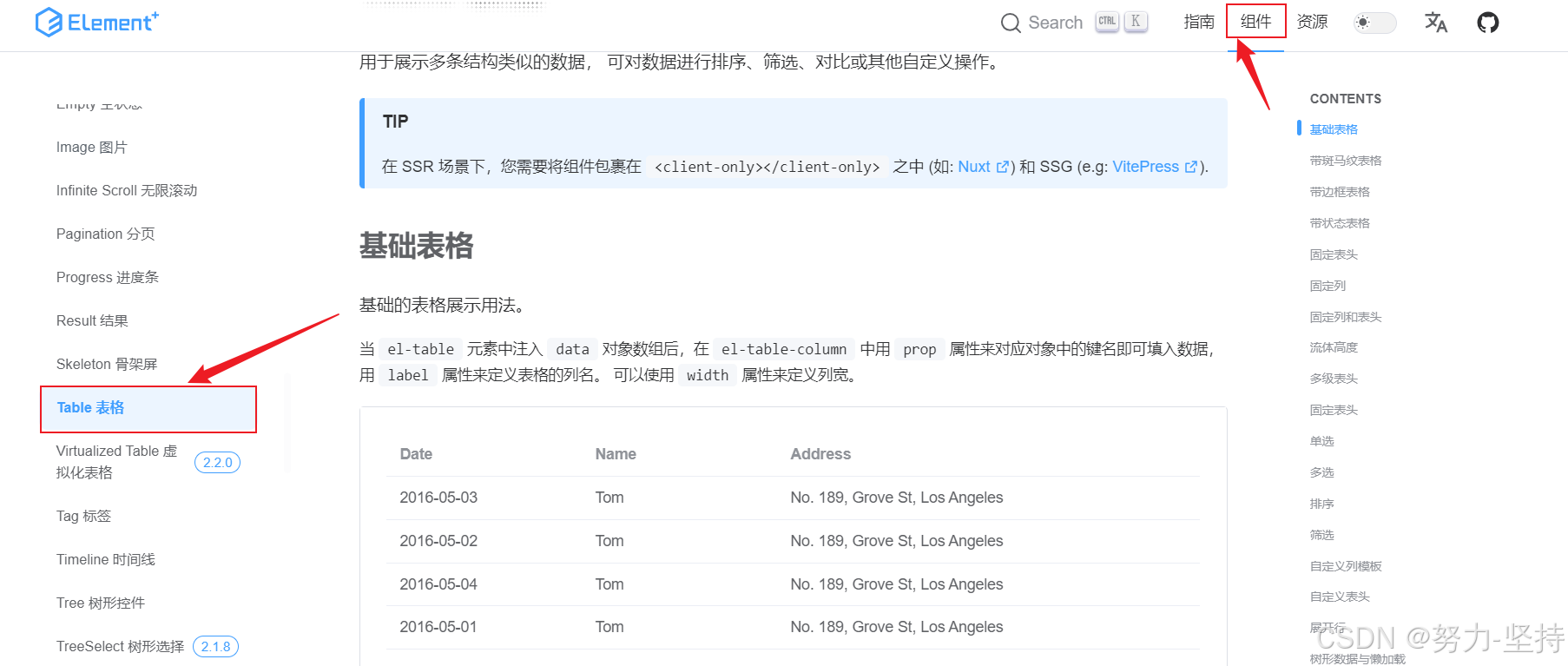This screenshot has width=1568, height=666.
Task: Go to Image 图片 in sidebar
Action: tap(92, 147)
